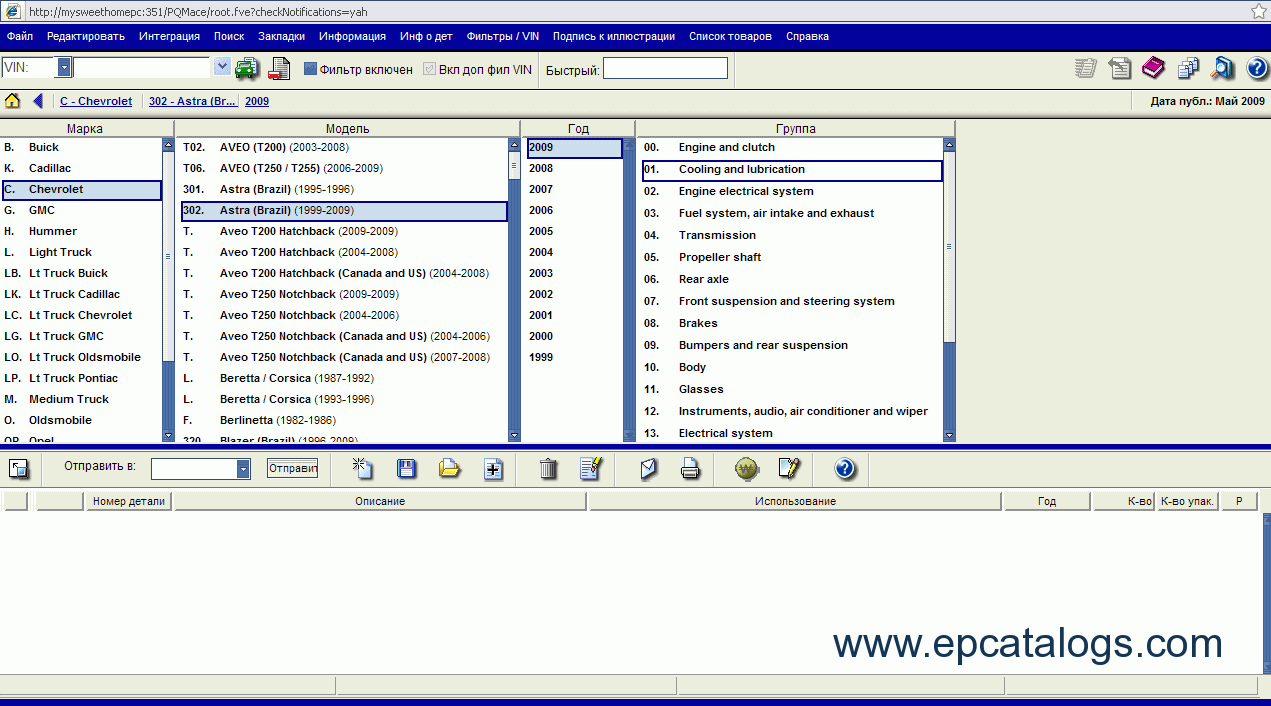This screenshot has width=1271, height=706.
Task: Open the VIN type dropdown
Action: pos(64,68)
